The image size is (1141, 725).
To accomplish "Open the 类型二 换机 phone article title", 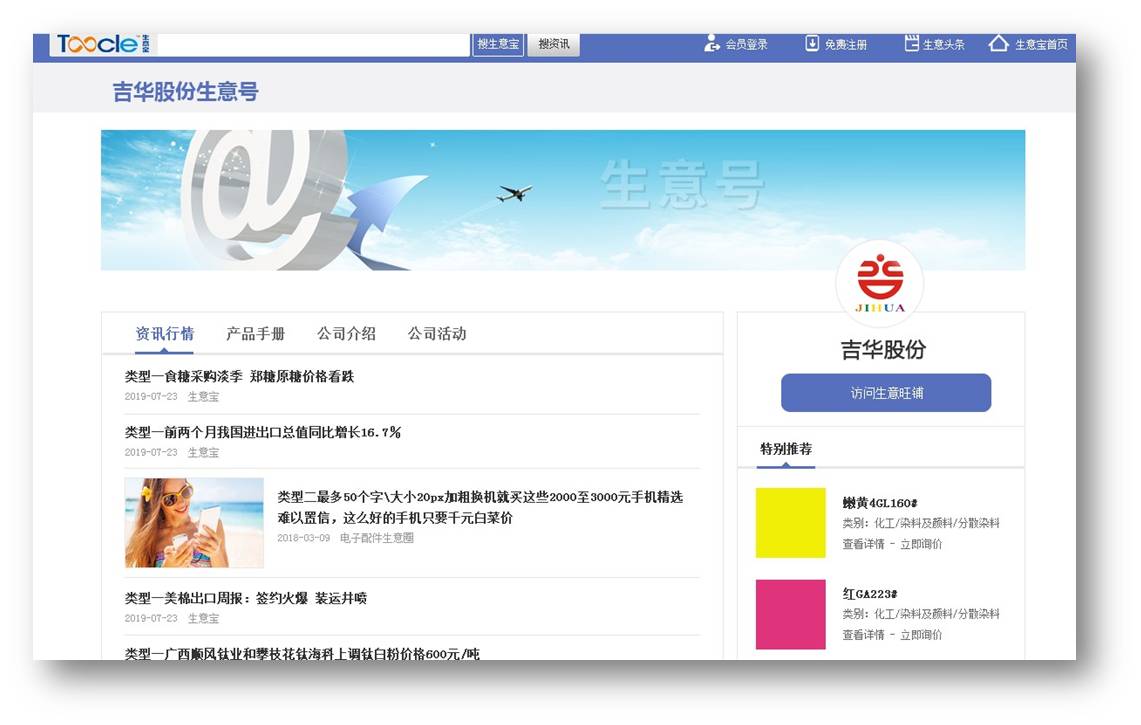I will tap(480, 507).
